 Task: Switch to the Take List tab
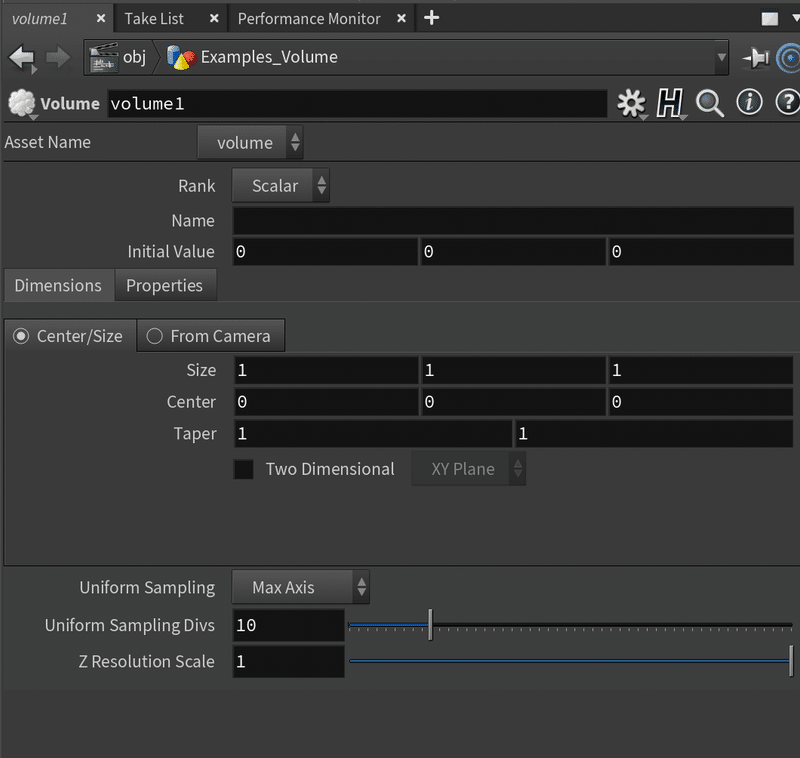154,19
